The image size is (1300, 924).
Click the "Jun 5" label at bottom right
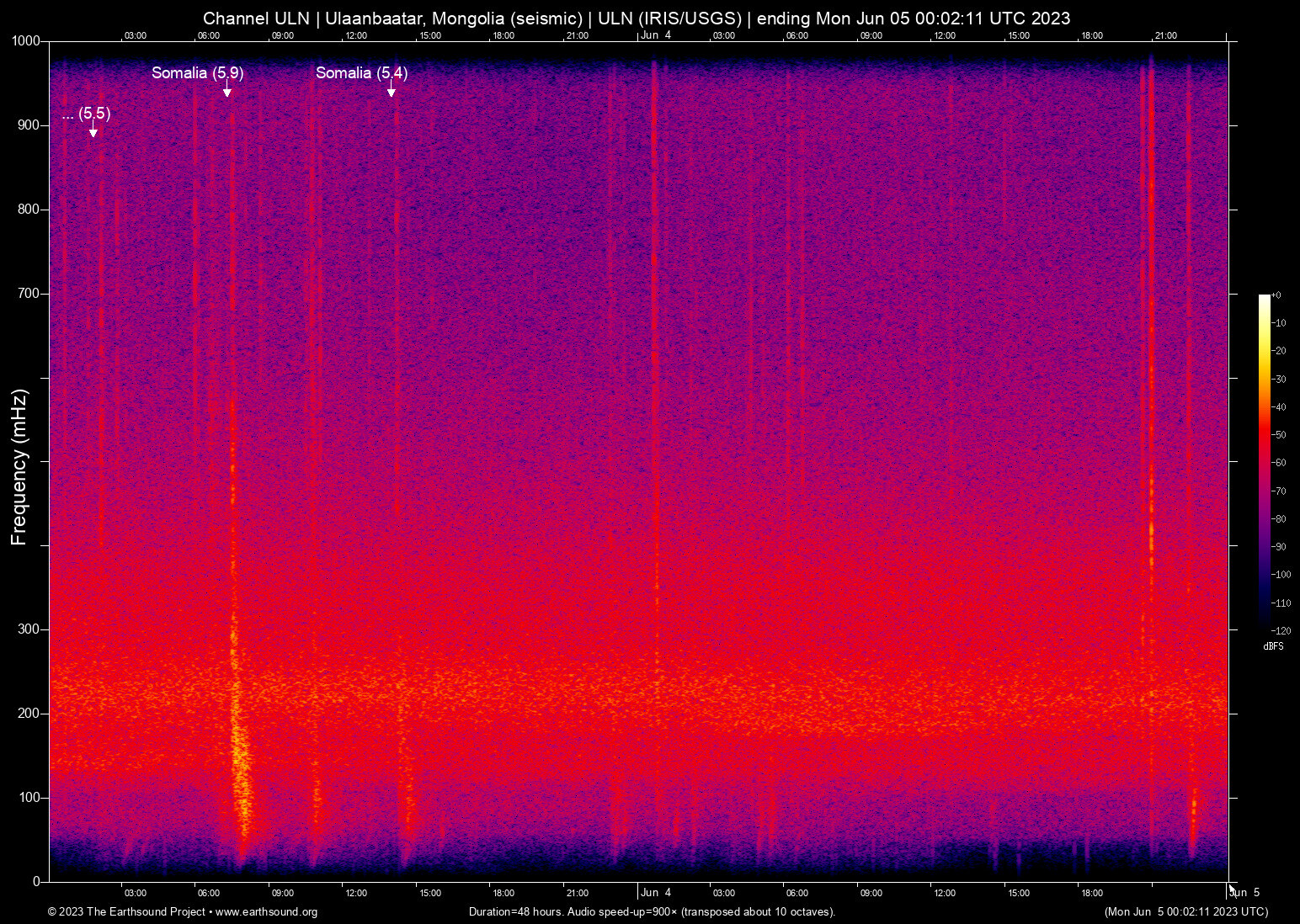click(1245, 892)
